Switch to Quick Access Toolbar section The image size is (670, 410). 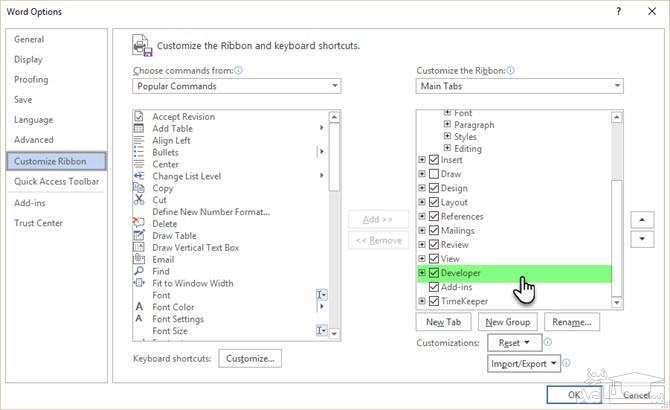(x=57, y=181)
